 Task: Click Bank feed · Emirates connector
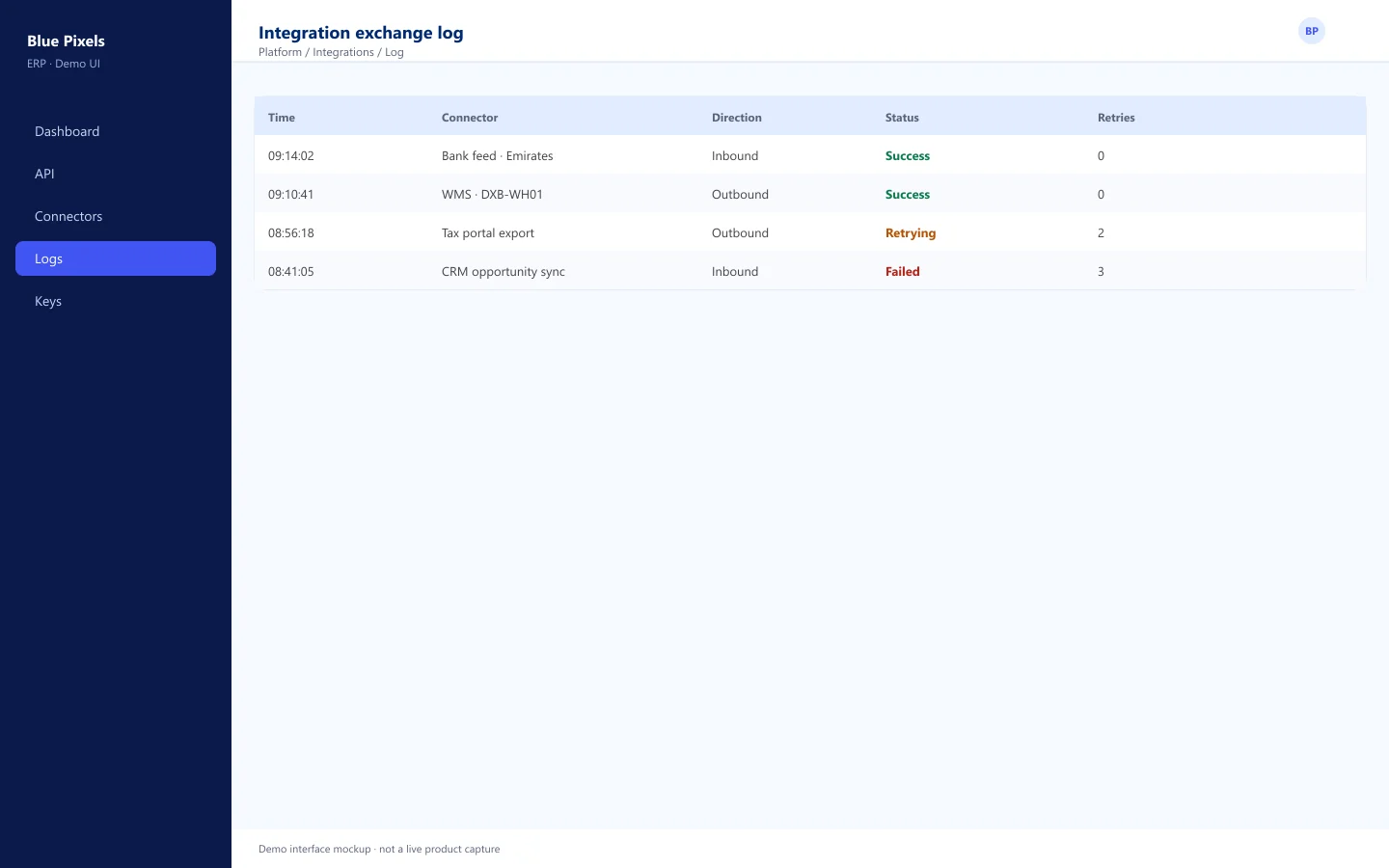pos(498,155)
